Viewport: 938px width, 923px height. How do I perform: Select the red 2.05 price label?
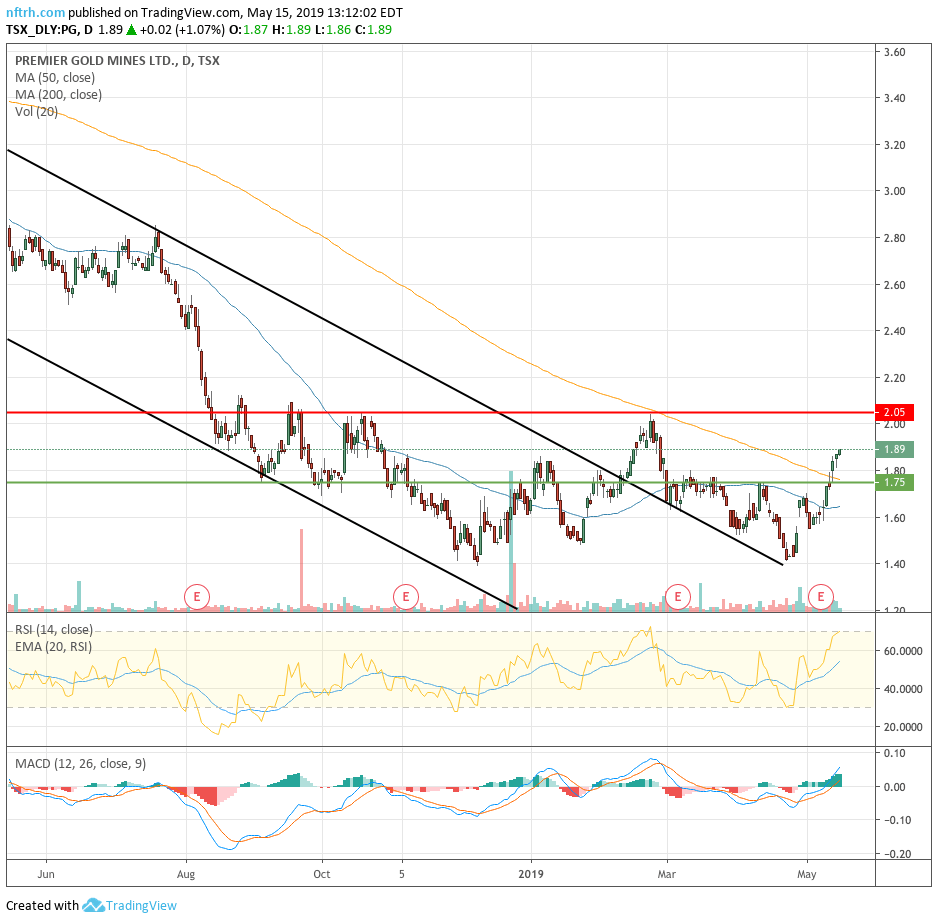tap(894, 412)
